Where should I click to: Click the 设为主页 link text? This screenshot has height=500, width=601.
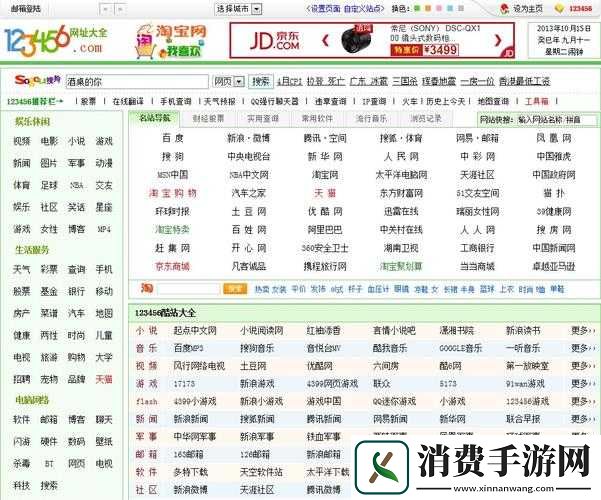528,8
